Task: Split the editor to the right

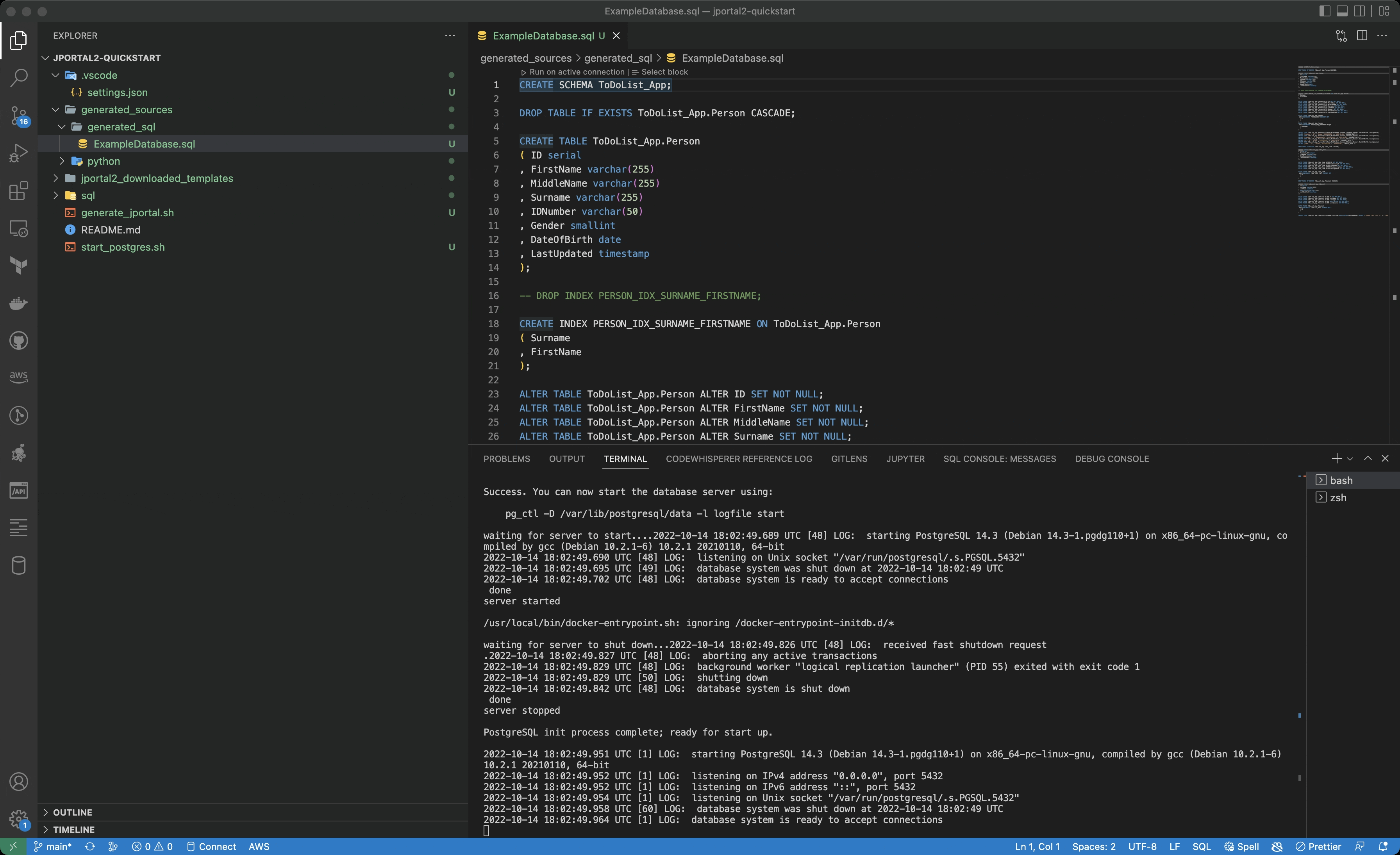Action: (1362, 36)
